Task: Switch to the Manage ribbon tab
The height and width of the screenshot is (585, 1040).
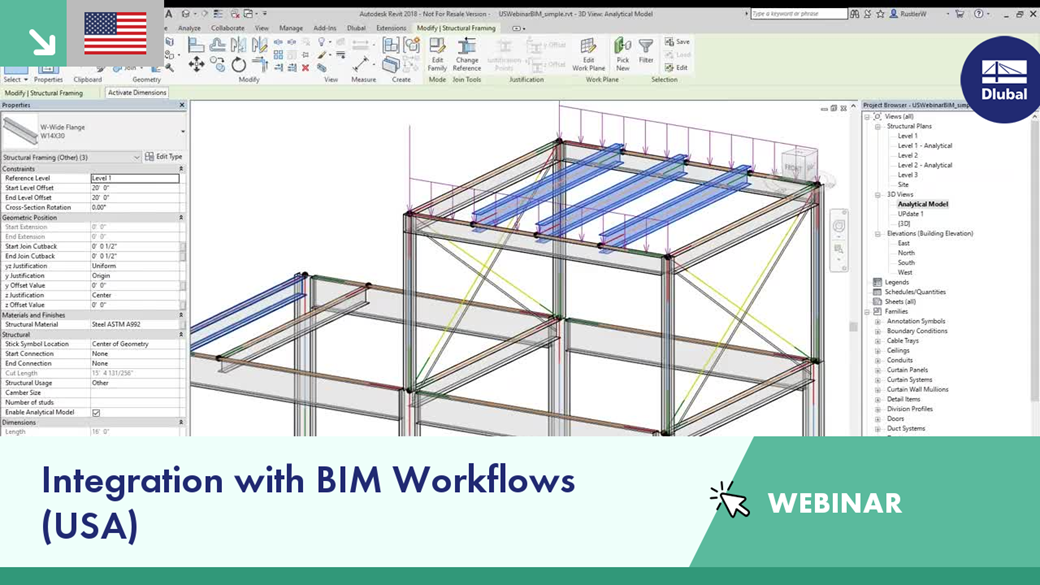Action: click(x=291, y=29)
